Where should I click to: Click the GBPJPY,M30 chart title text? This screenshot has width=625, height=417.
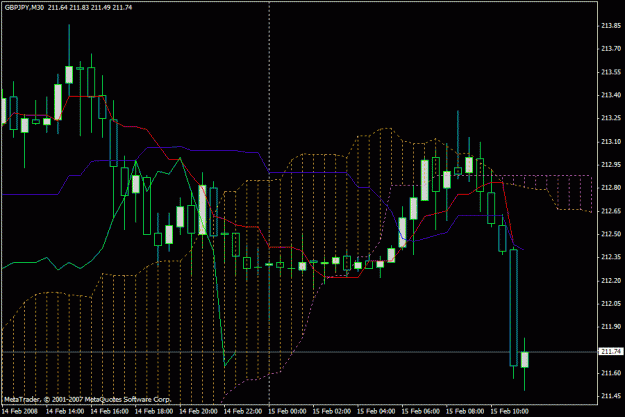pos(24,8)
